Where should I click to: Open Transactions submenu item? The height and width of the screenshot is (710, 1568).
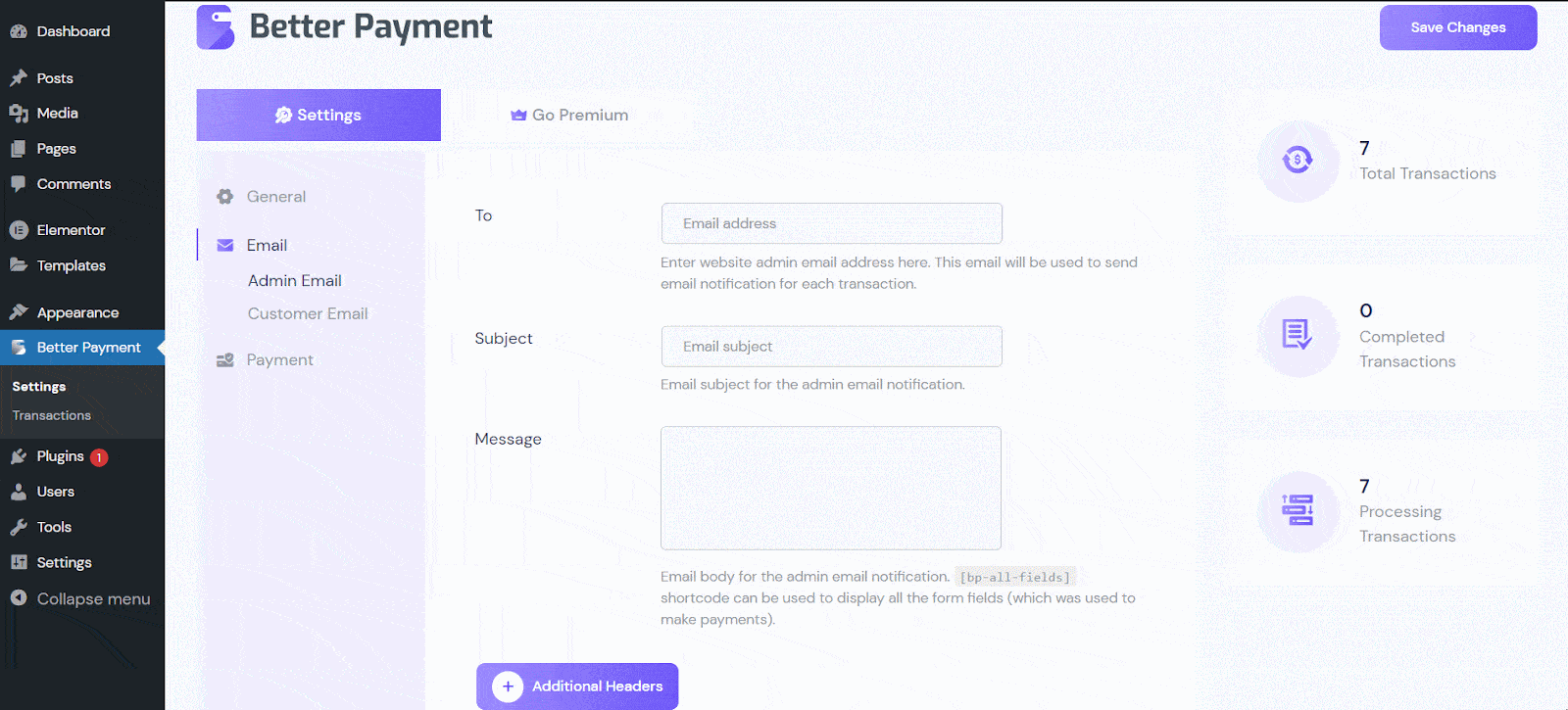pos(52,415)
